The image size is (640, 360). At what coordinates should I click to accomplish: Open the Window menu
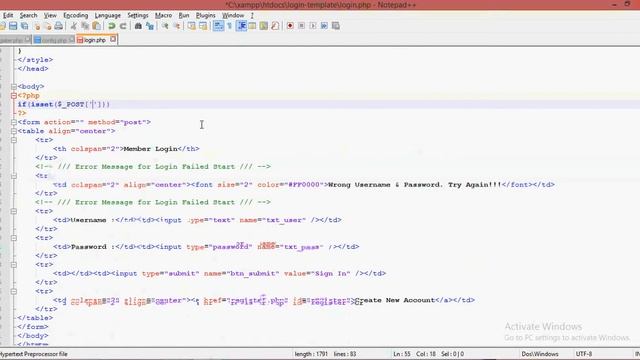click(233, 15)
